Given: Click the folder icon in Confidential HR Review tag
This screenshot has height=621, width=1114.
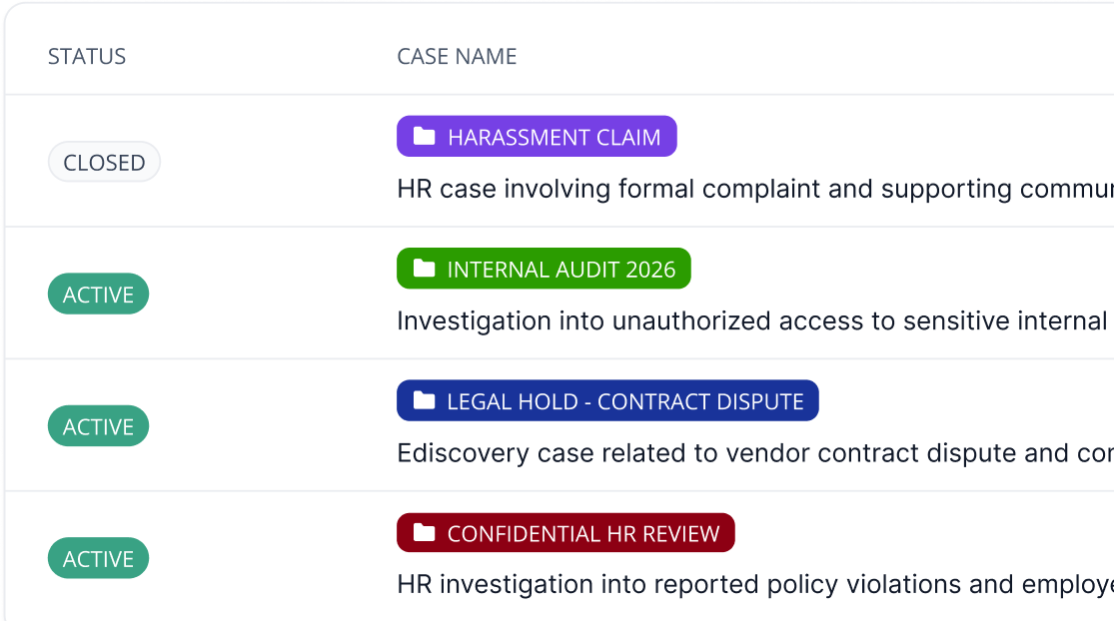Looking at the screenshot, I should click(x=424, y=532).
